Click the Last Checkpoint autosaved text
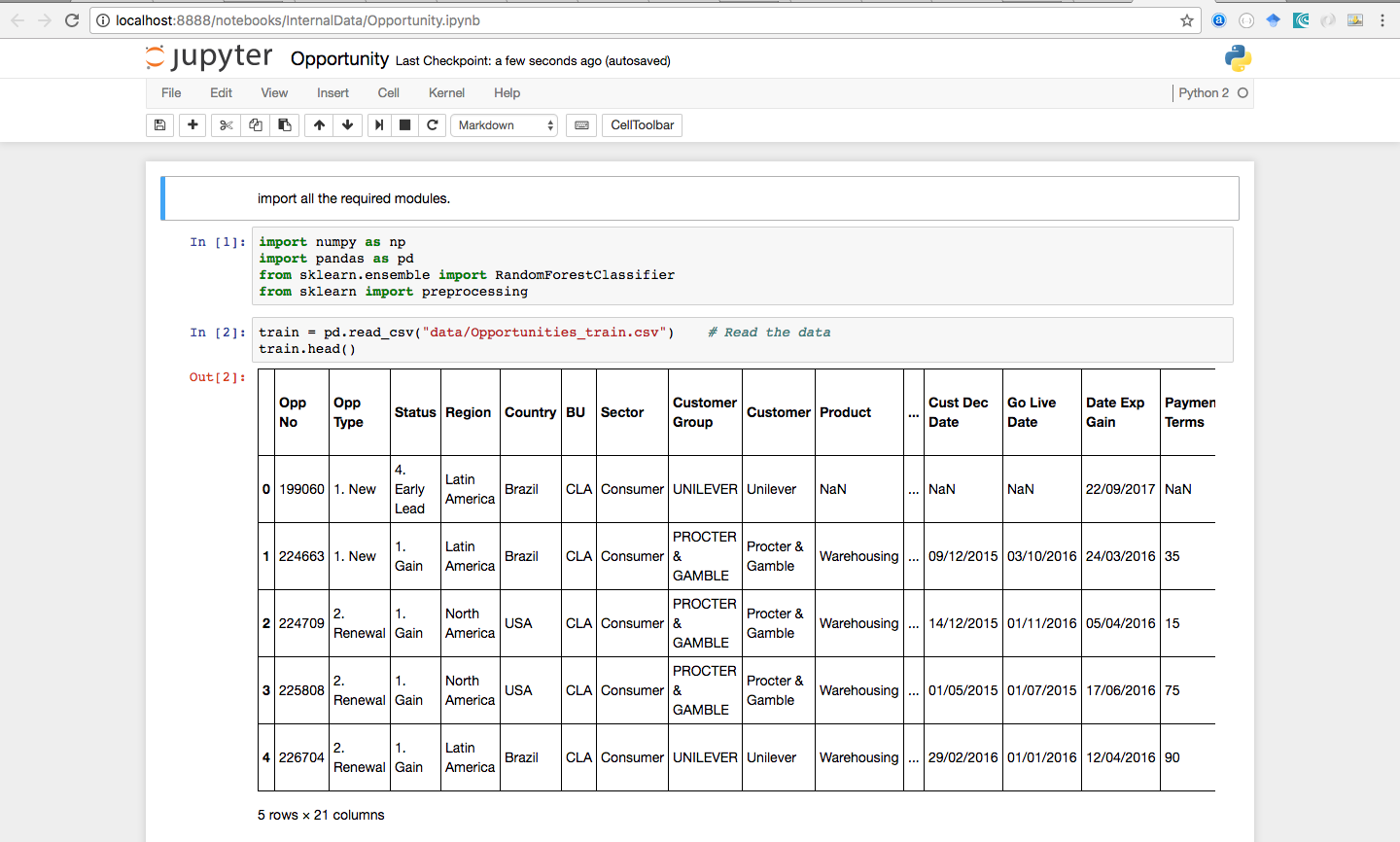 533,60
